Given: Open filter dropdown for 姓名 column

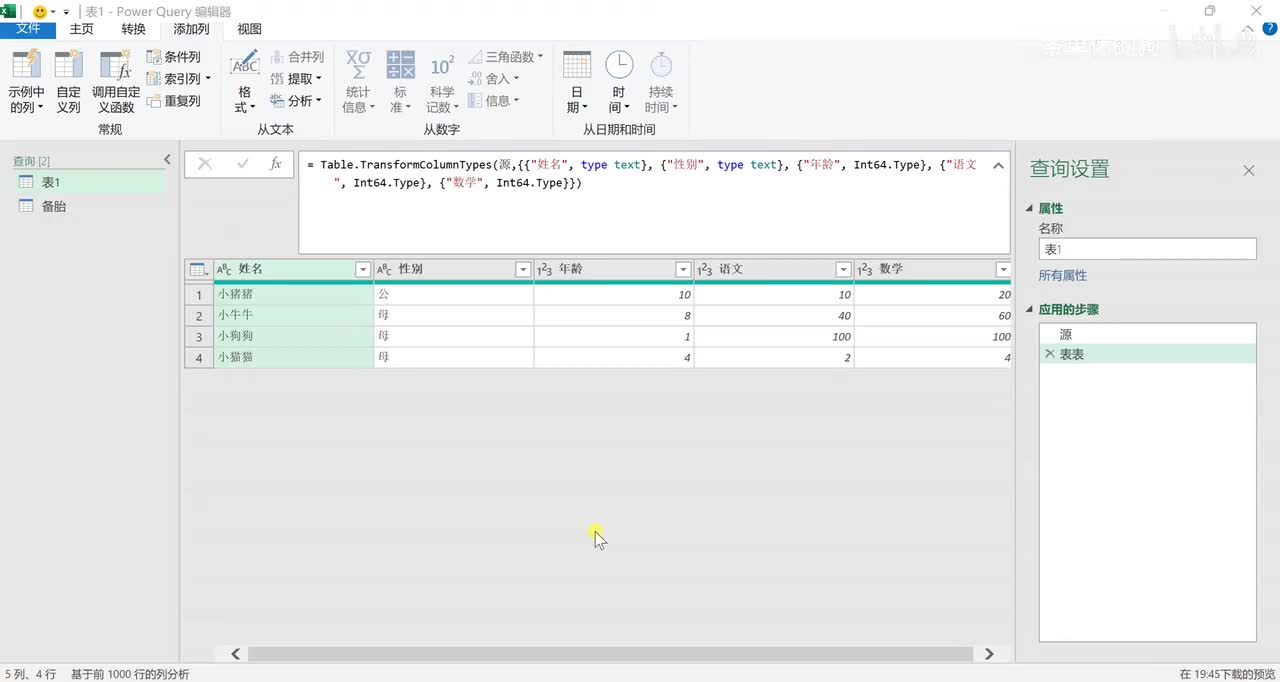Looking at the screenshot, I should click(x=363, y=270).
